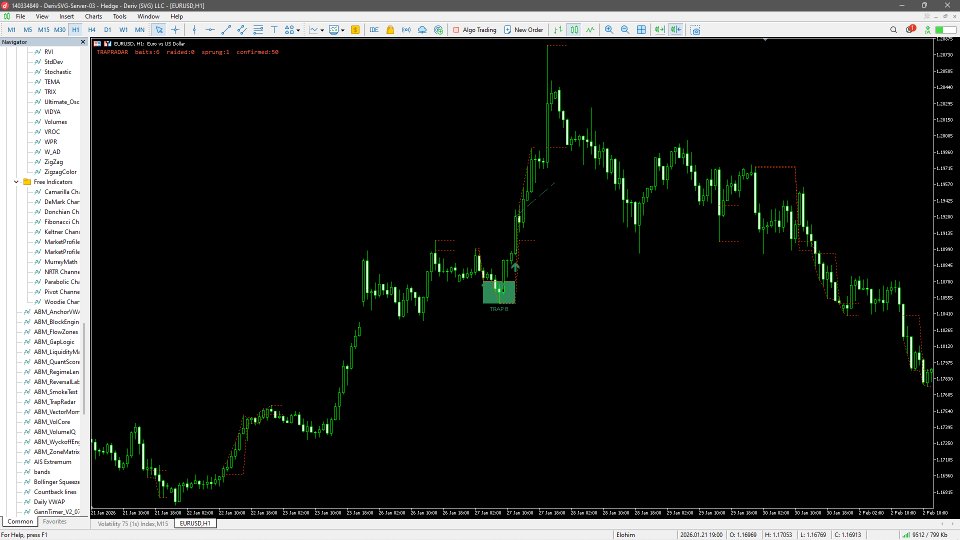Click the connection level battery indicator
960x540 pixels.
tap(945, 29)
